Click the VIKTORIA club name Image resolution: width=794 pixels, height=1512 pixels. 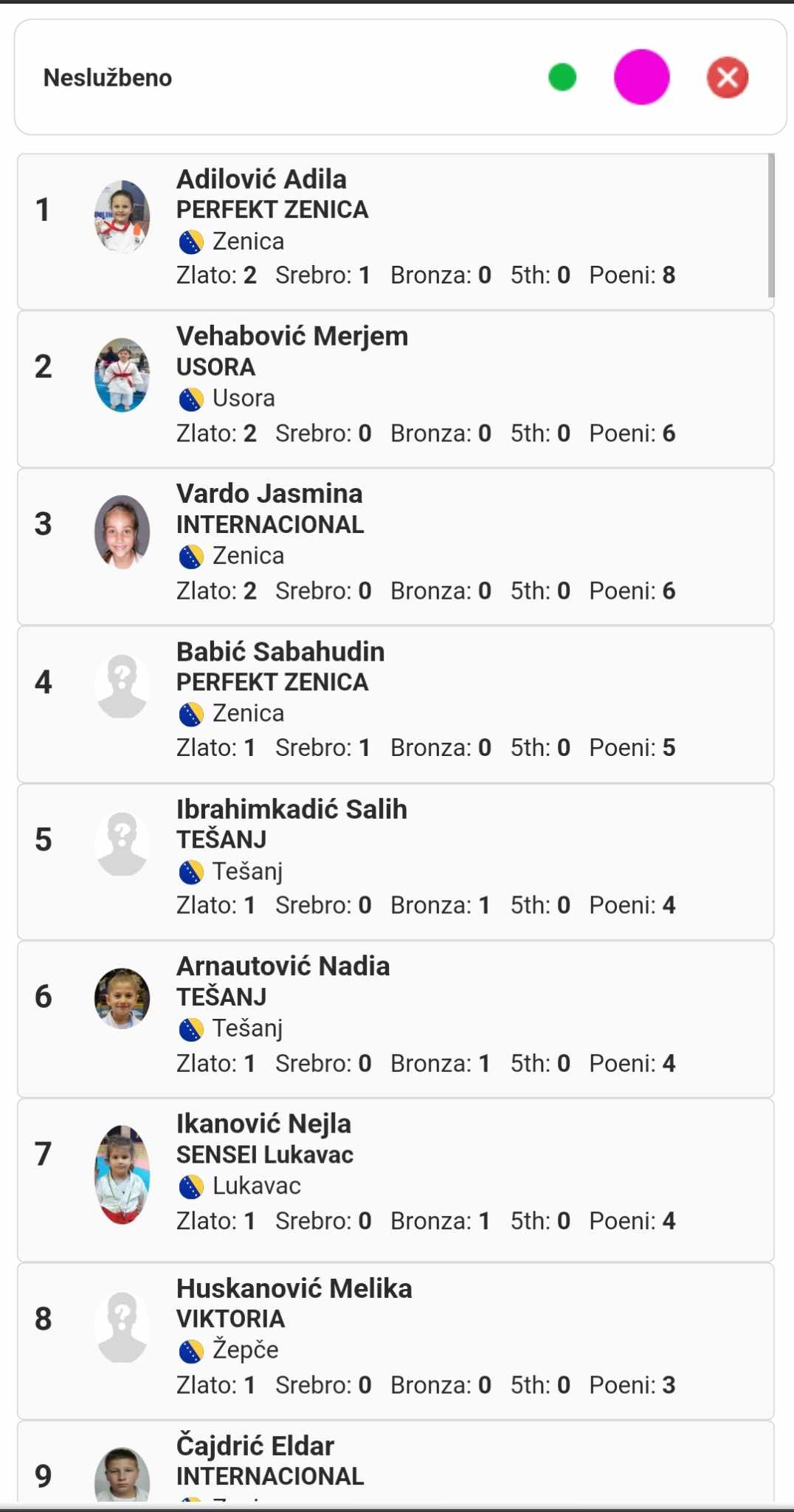click(230, 1319)
